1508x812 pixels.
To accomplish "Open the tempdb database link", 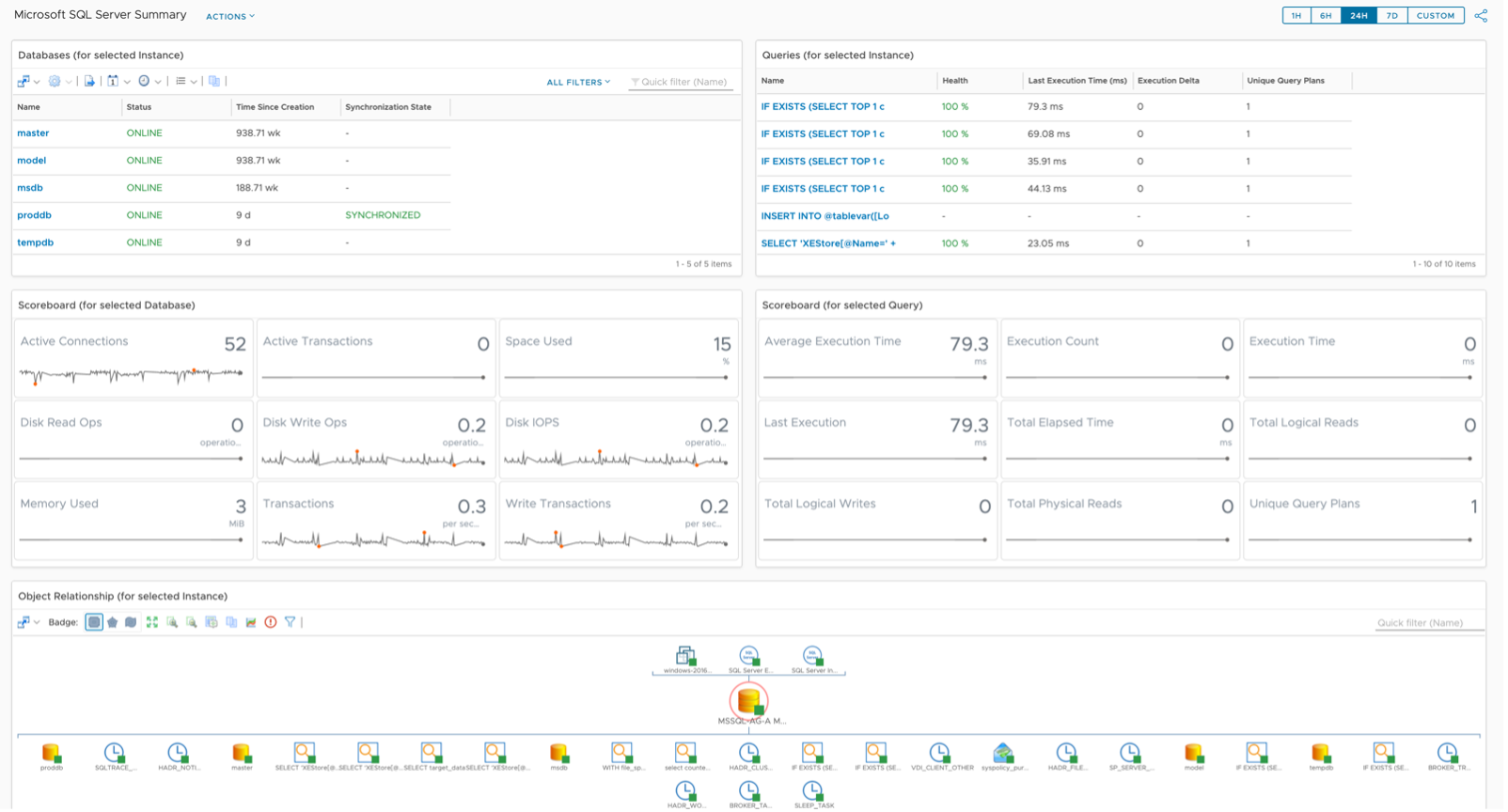I will (x=36, y=243).
